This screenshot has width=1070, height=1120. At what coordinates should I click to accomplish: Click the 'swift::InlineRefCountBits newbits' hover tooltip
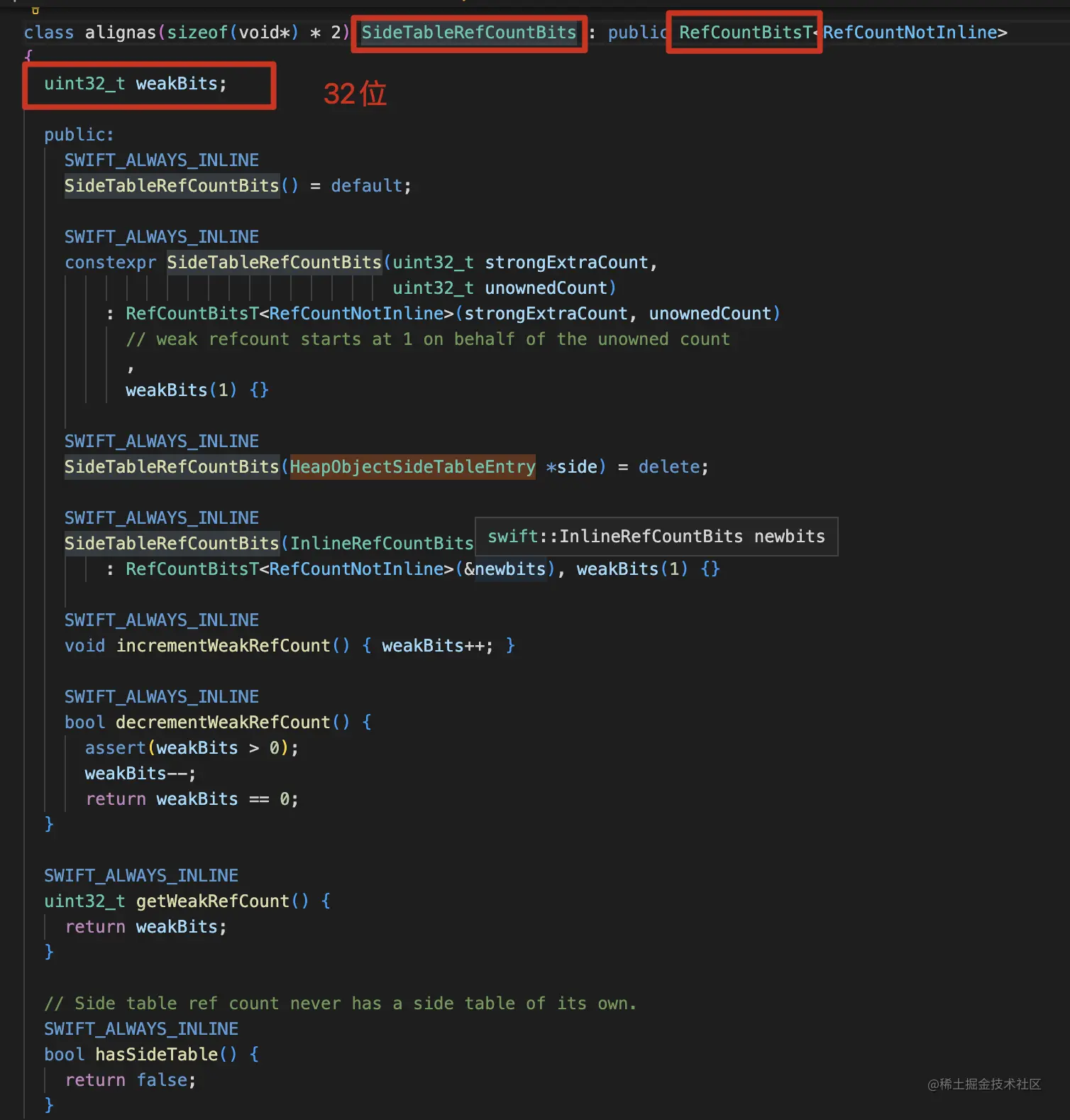coord(656,537)
